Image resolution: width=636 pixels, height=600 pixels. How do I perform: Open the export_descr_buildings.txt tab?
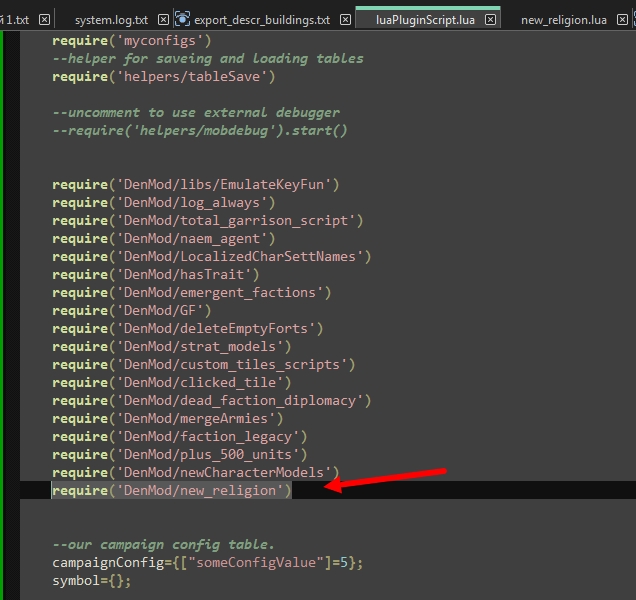(262, 20)
